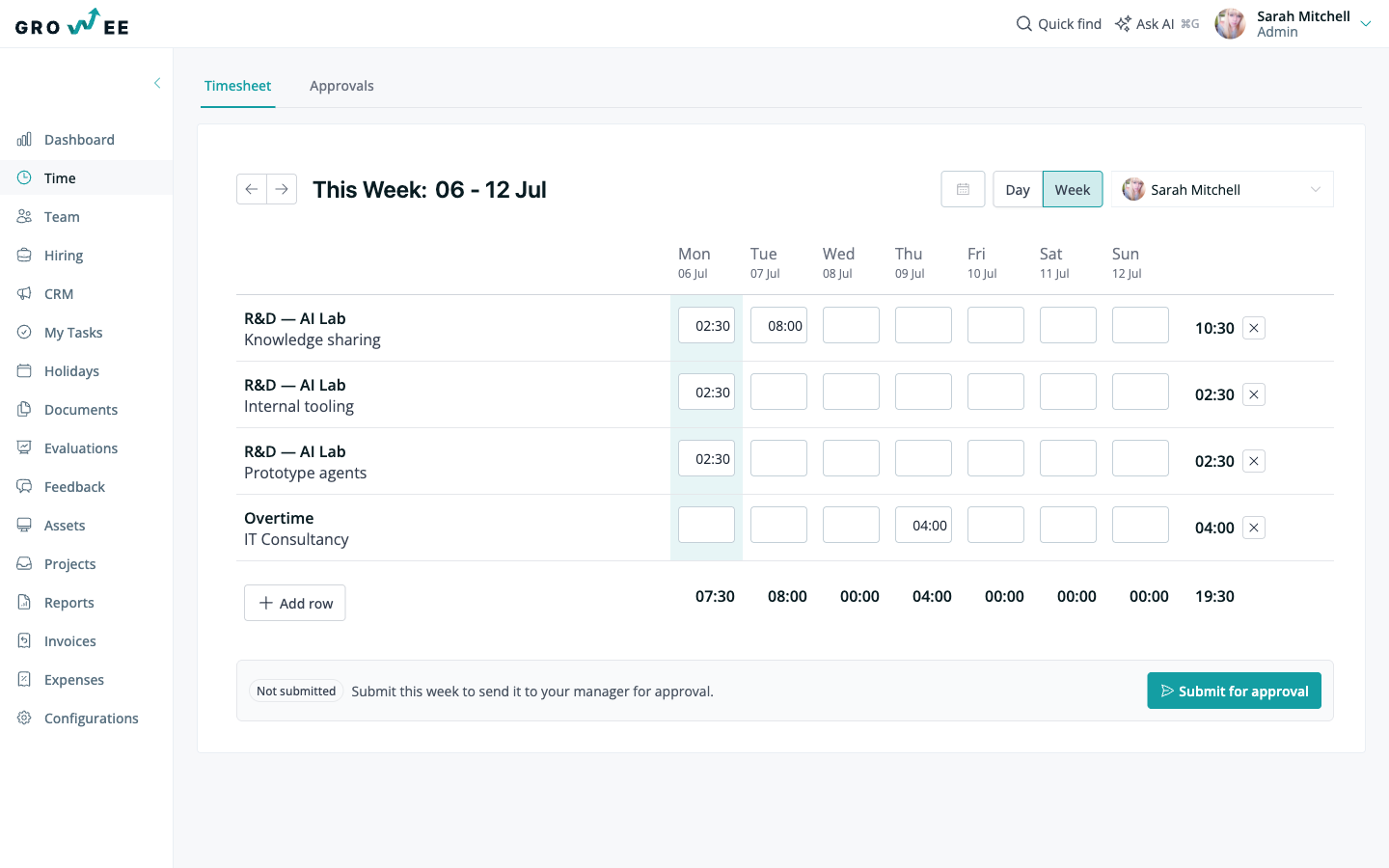This screenshot has height=868, width=1389.
Task: Open the Projects folder icon
Action: pyautogui.click(x=24, y=564)
